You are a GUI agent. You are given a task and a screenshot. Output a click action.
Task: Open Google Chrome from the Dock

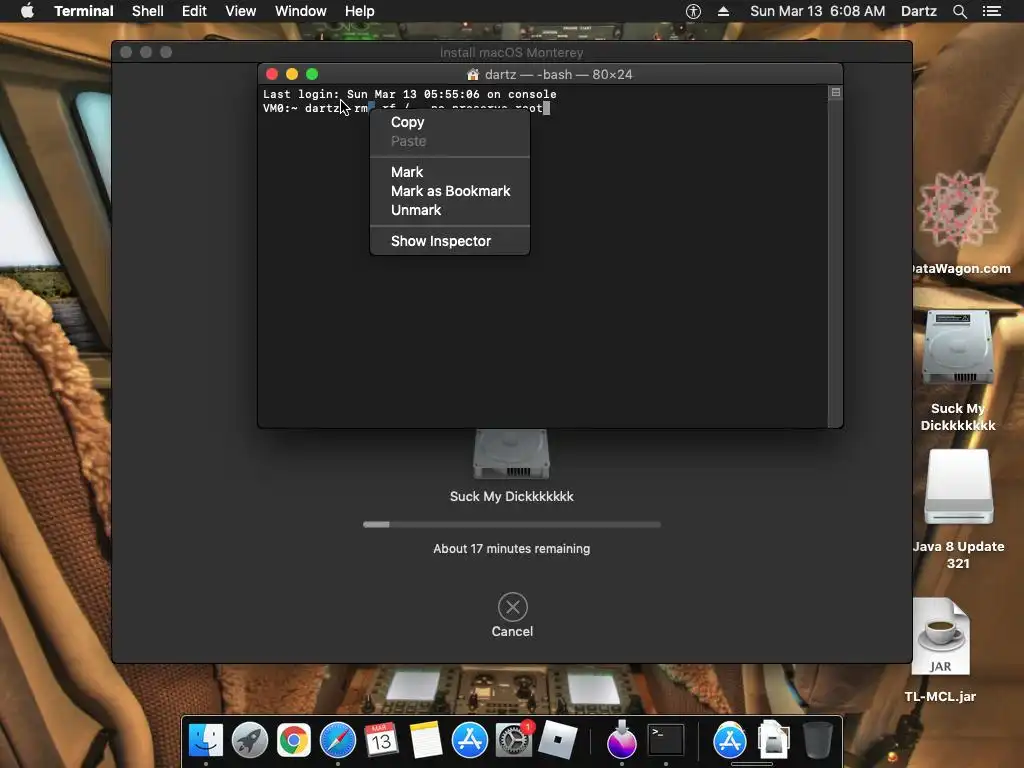pyautogui.click(x=294, y=741)
